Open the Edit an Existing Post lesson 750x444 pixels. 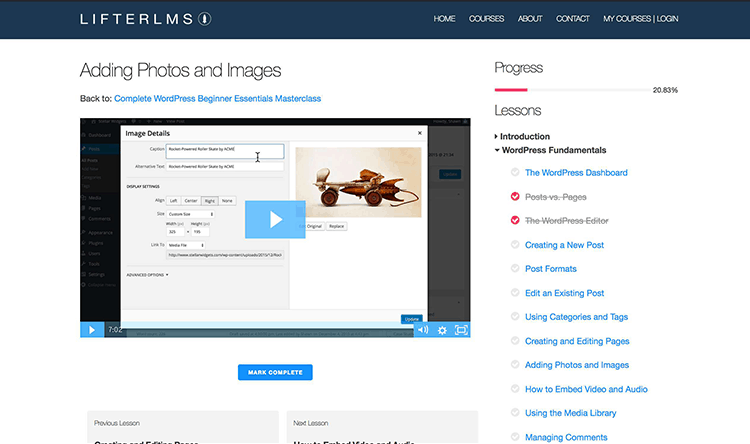pos(564,293)
